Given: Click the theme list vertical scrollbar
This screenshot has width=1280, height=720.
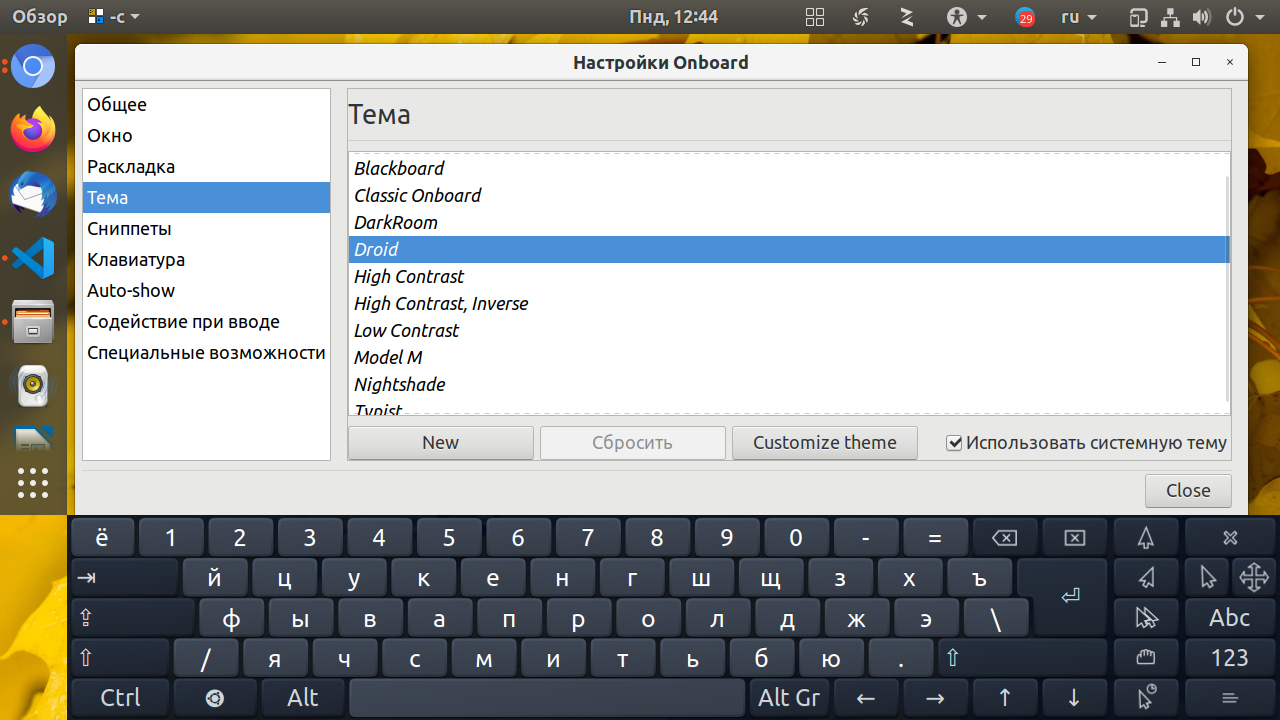Looking at the screenshot, I should (1227, 288).
